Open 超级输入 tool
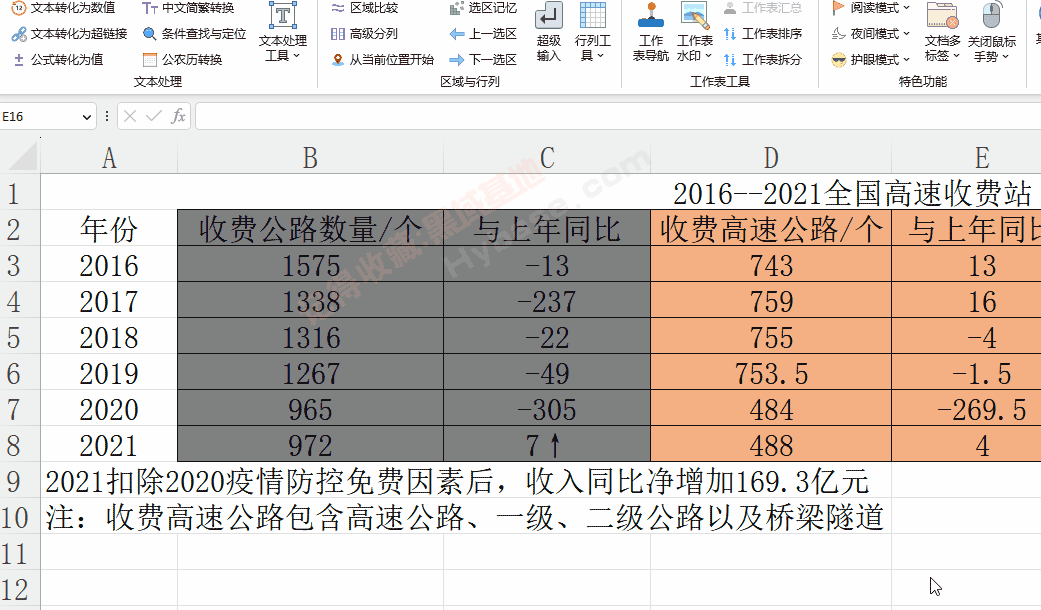This screenshot has height=610, width=1041. pyautogui.click(x=548, y=32)
